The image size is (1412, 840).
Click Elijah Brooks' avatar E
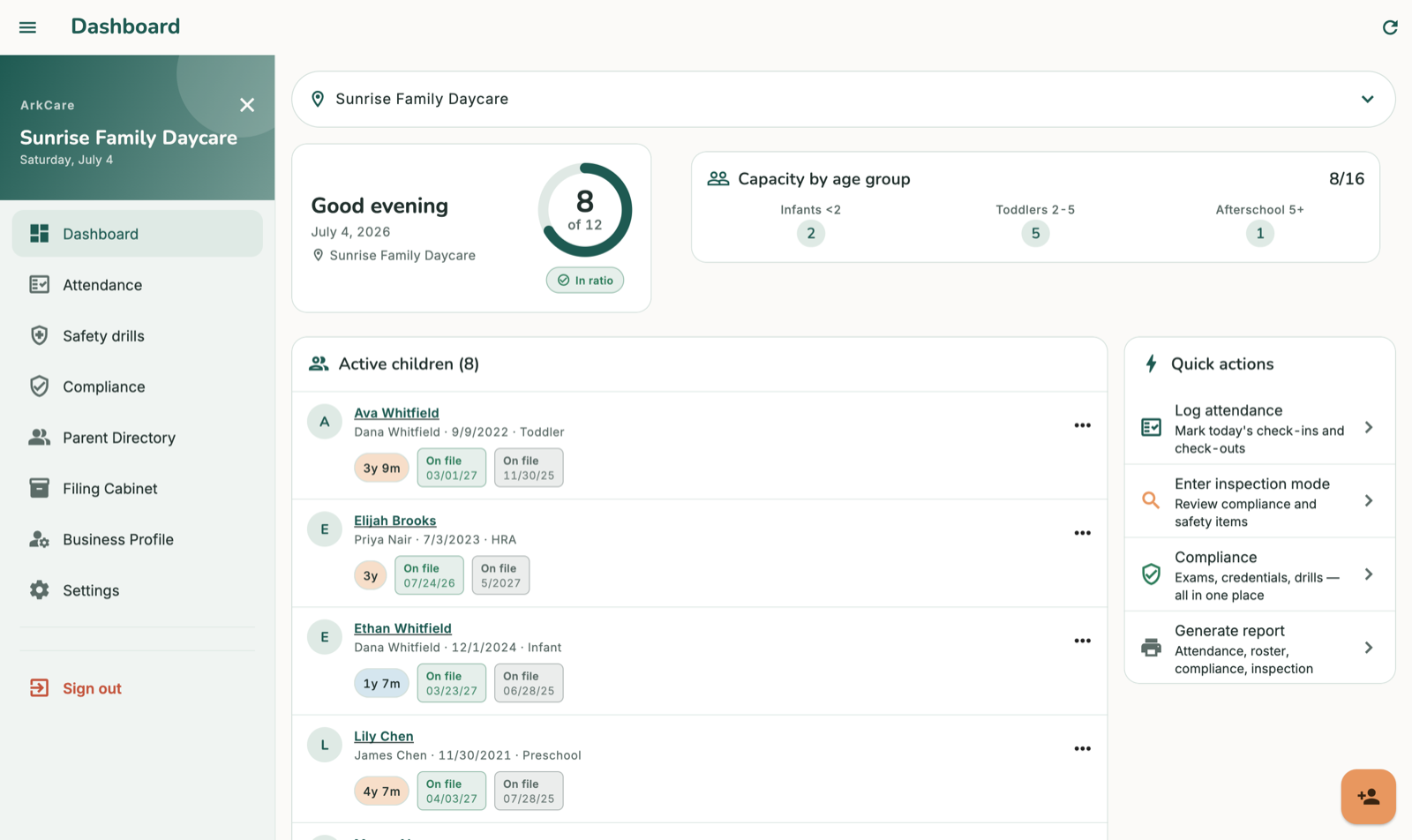[x=325, y=529]
